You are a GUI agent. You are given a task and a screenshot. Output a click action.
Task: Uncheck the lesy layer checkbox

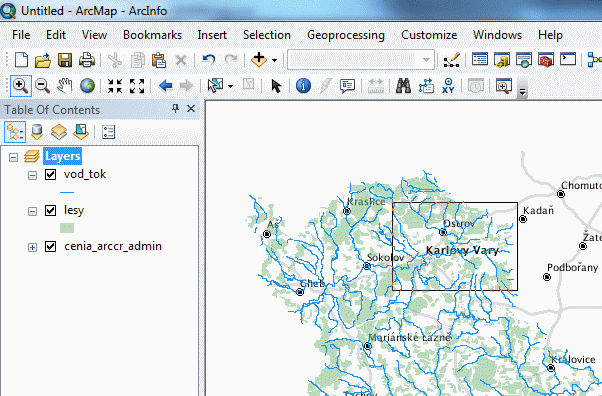(51, 210)
